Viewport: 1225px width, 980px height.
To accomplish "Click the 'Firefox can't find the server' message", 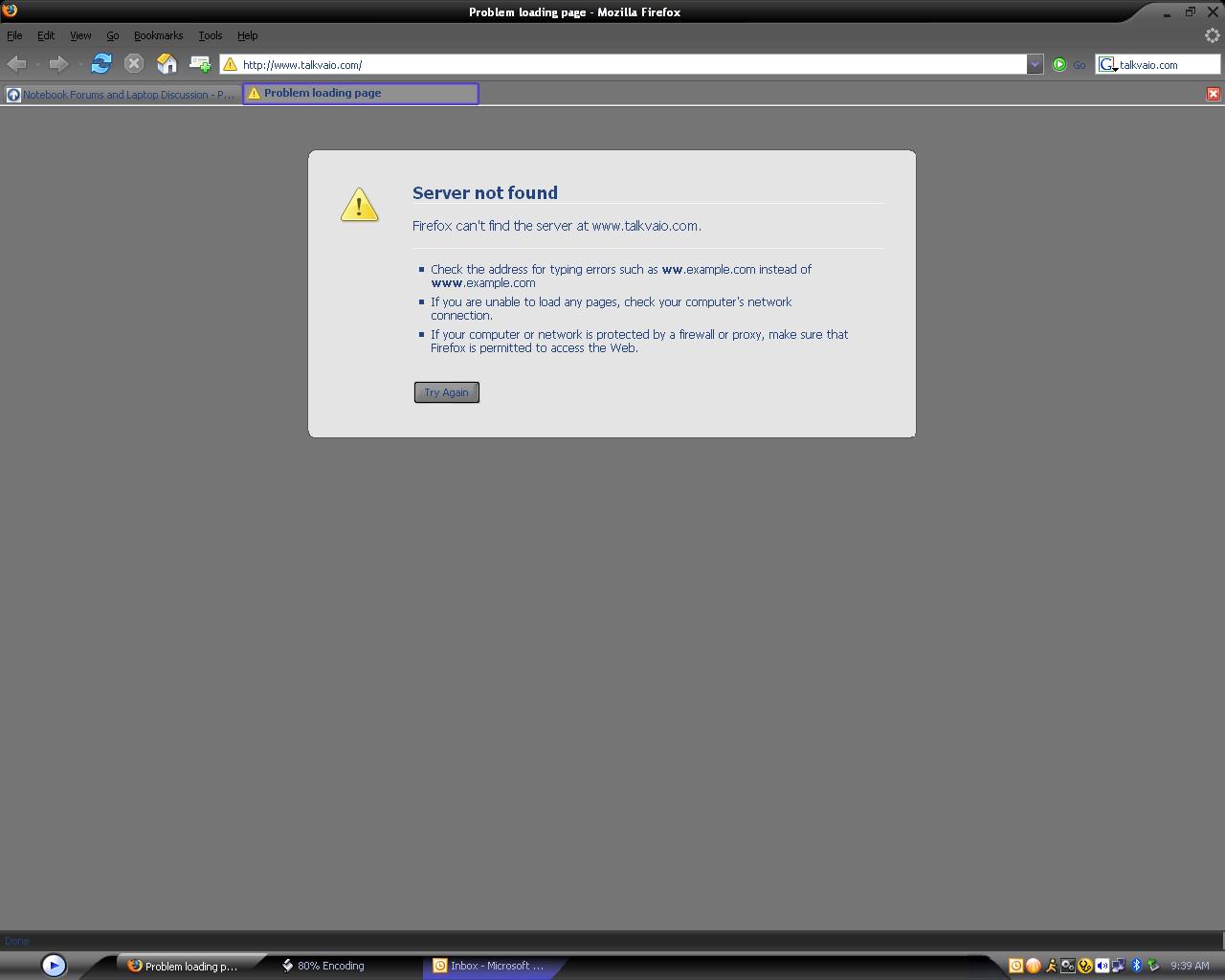I will point(557,226).
